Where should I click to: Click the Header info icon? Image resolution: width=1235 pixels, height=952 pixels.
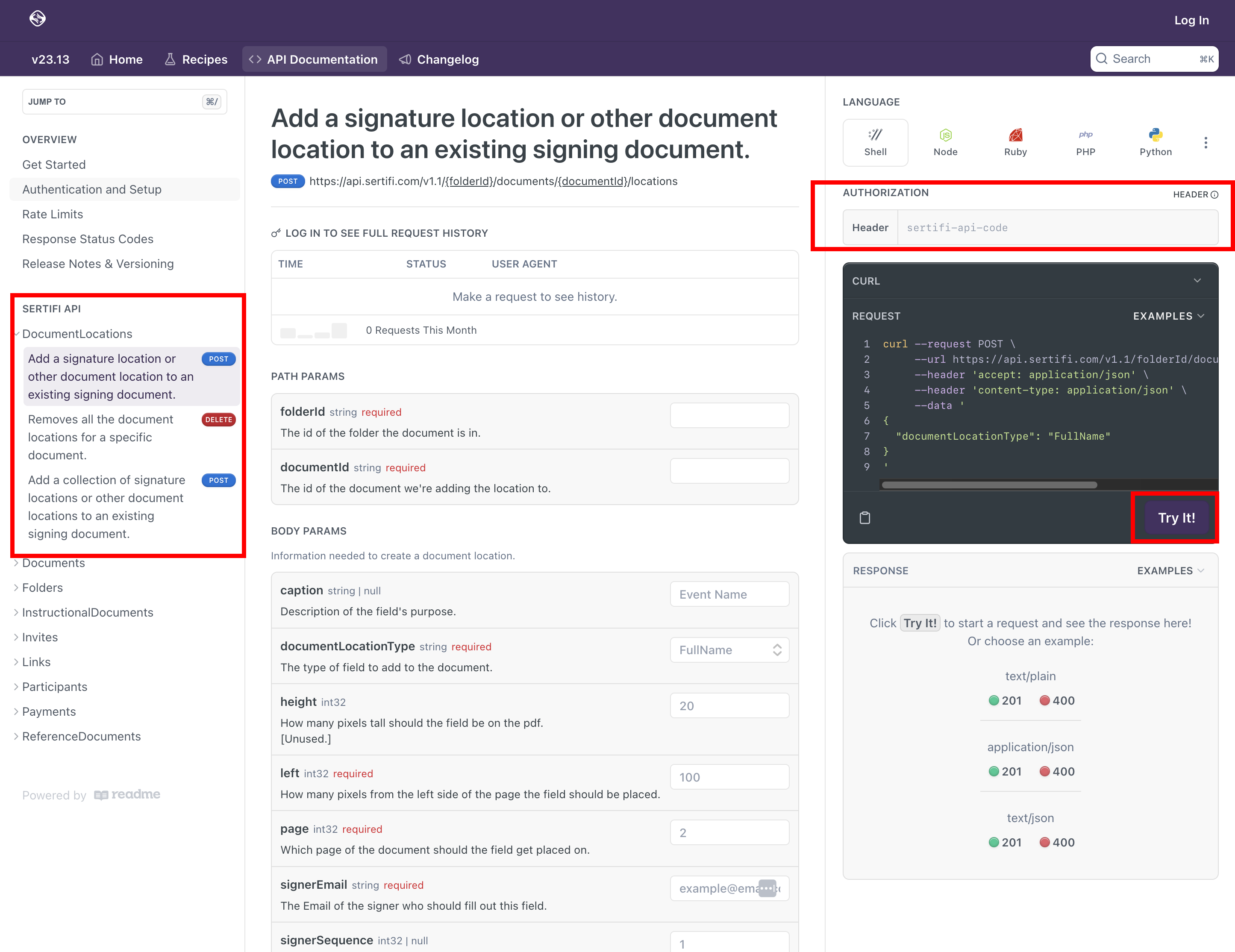pyautogui.click(x=1214, y=194)
